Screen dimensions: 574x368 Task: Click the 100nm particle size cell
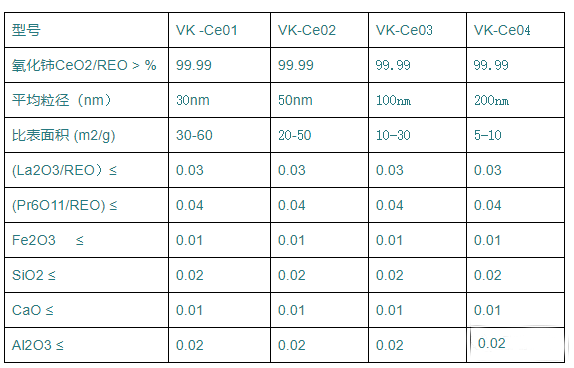click(417, 100)
